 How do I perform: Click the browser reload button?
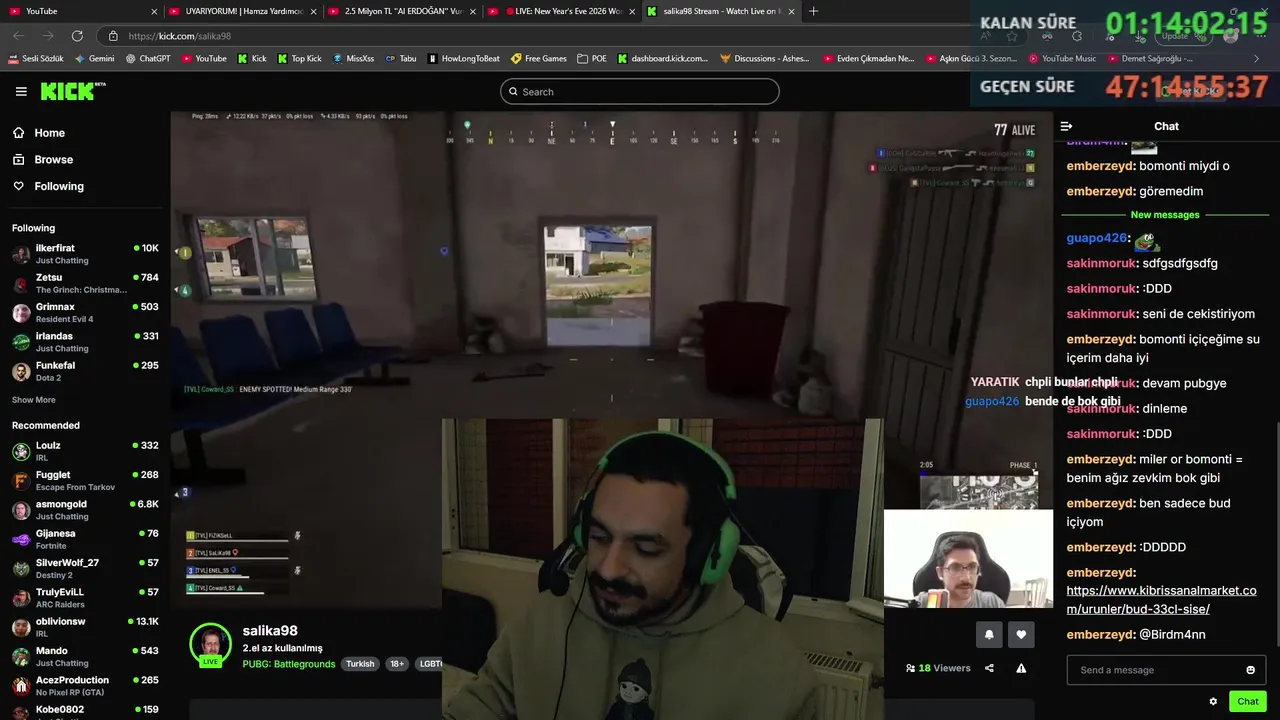point(77,36)
